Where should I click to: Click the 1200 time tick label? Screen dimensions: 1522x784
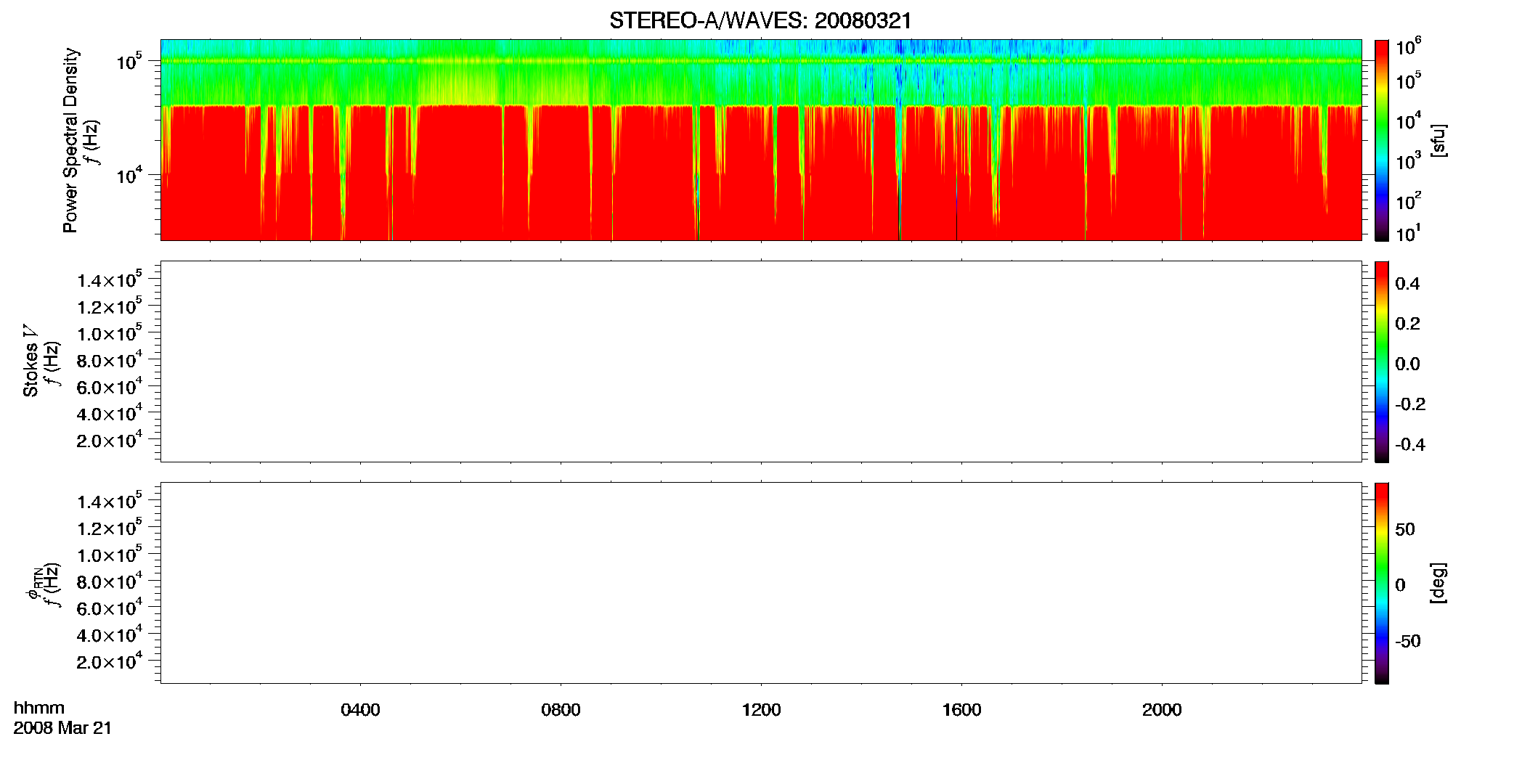pyautogui.click(x=761, y=710)
